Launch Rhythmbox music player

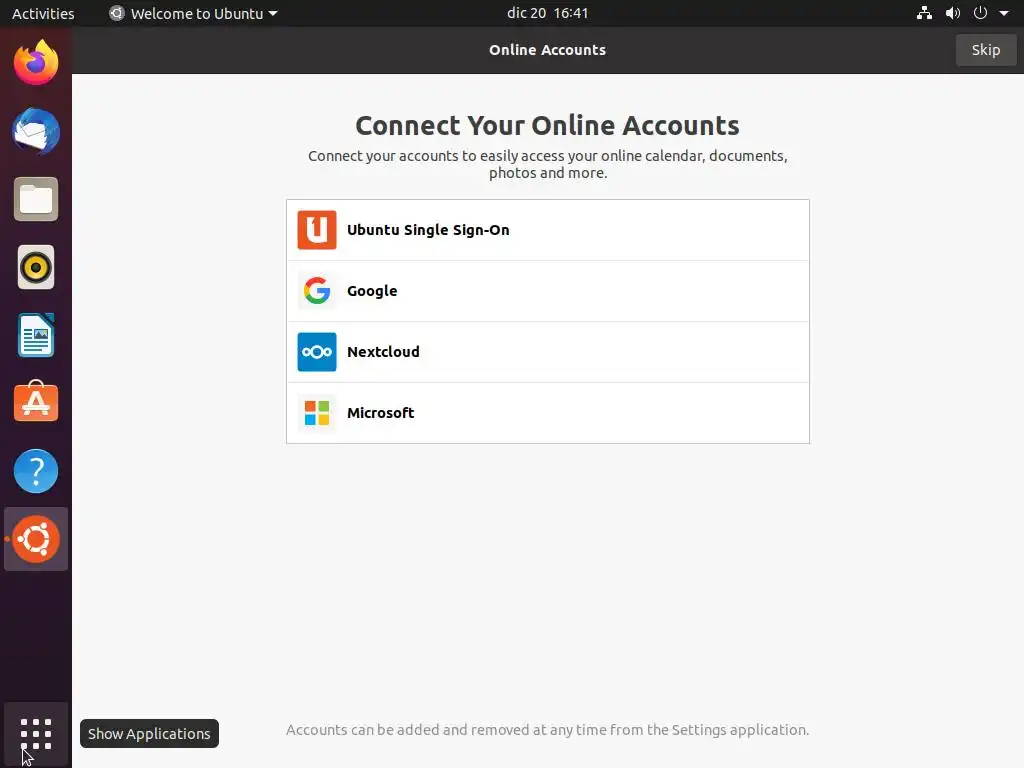point(36,267)
